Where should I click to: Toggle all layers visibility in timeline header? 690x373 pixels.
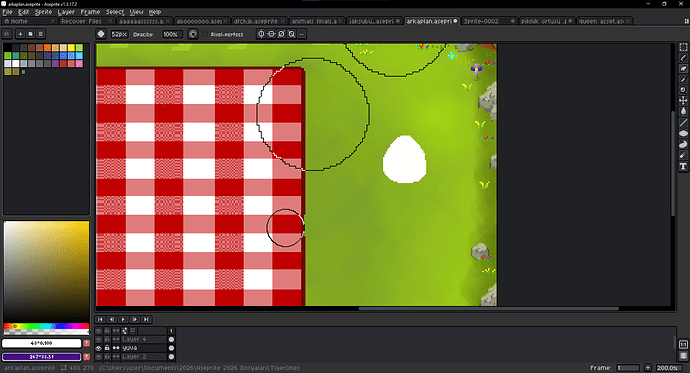click(99, 331)
